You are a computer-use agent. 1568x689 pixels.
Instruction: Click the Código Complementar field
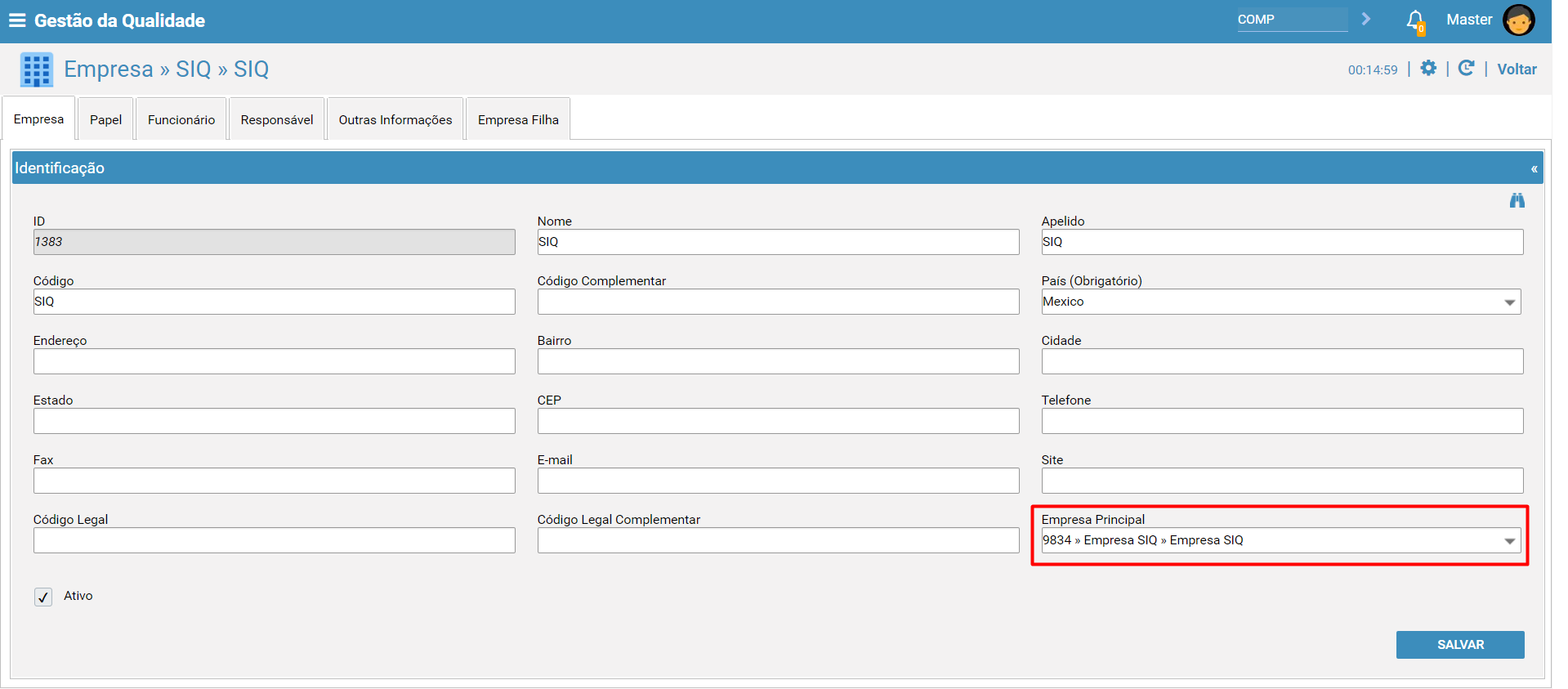[x=778, y=302]
